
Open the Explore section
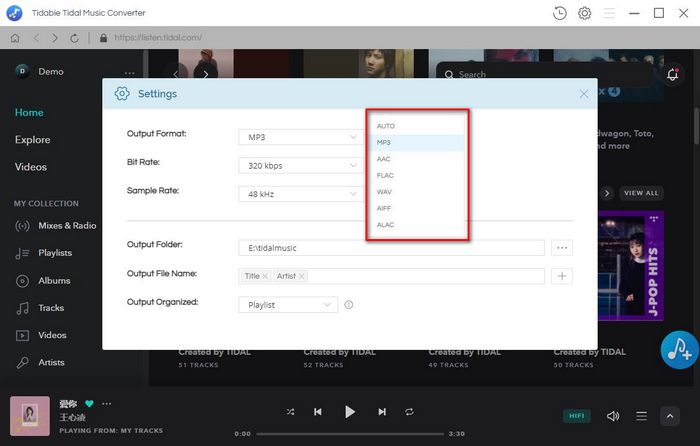pyautogui.click(x=33, y=140)
